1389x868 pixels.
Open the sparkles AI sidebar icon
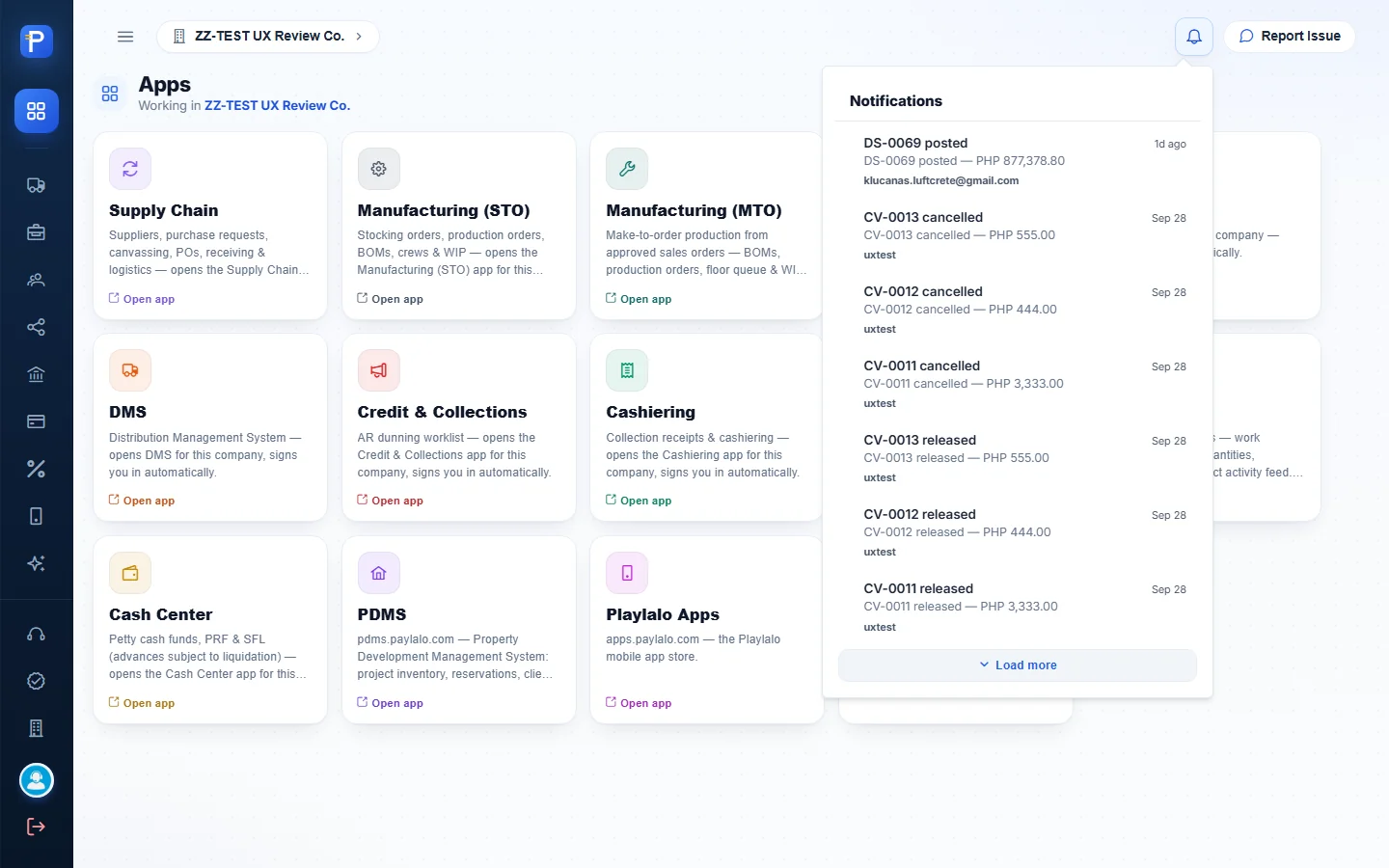(x=37, y=563)
